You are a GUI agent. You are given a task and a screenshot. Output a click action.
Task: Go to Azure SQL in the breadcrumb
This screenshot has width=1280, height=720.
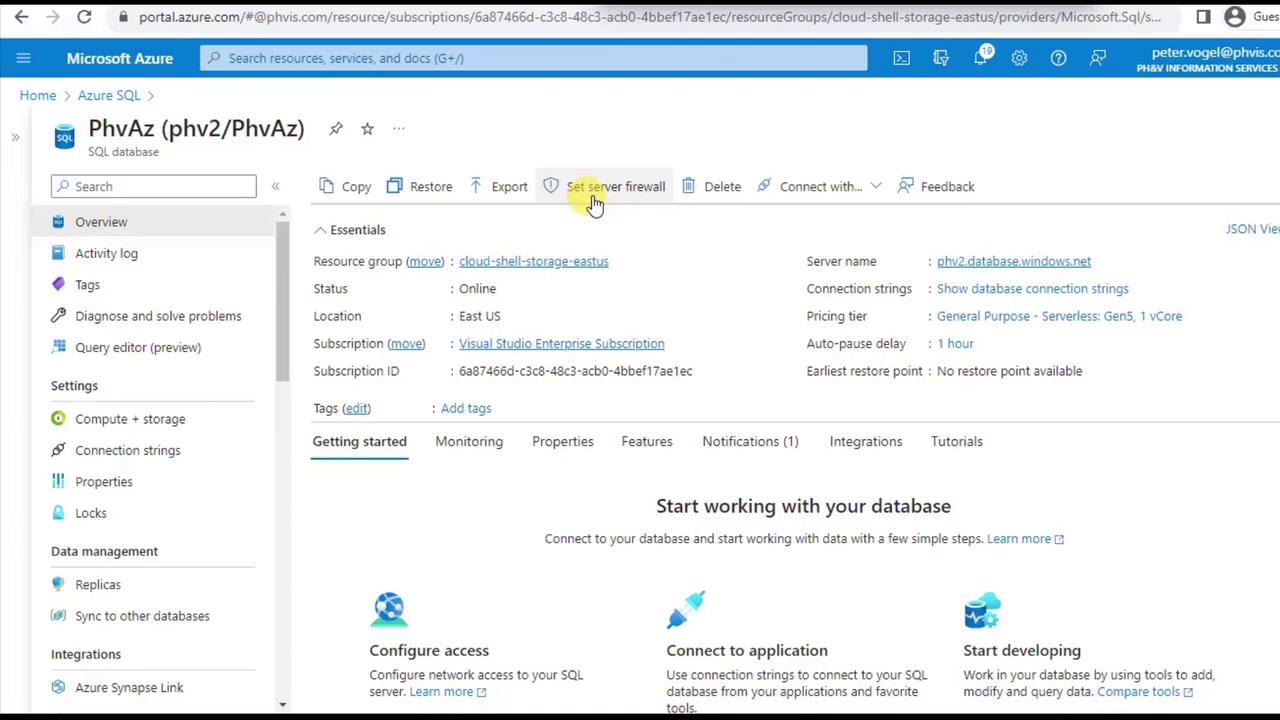coord(109,95)
